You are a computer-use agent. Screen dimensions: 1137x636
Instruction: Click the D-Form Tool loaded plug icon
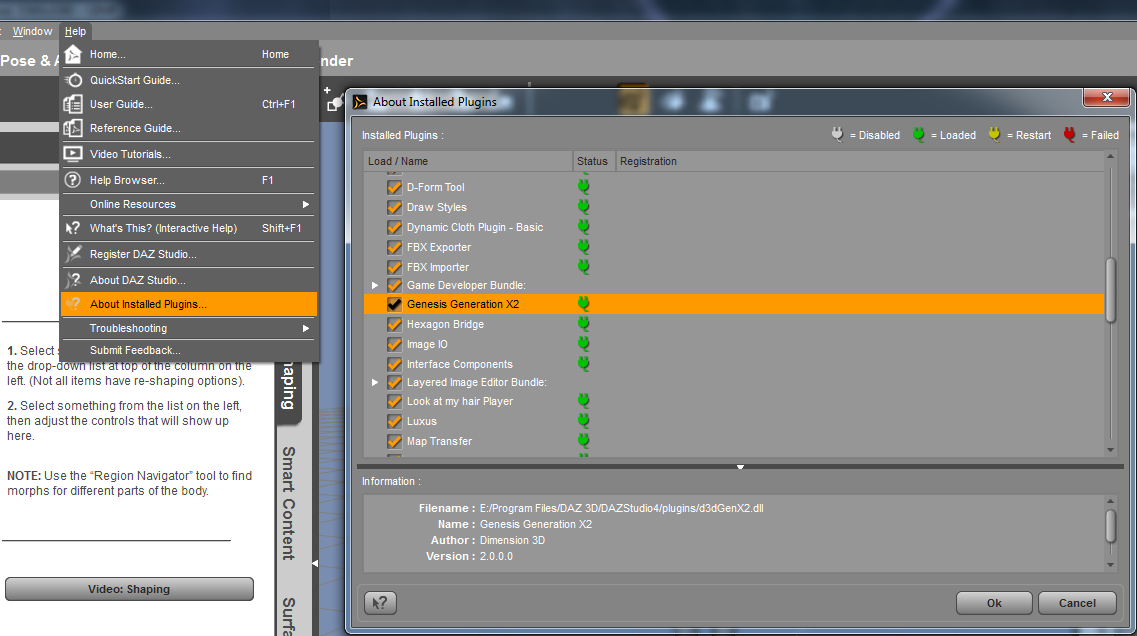[x=583, y=186]
